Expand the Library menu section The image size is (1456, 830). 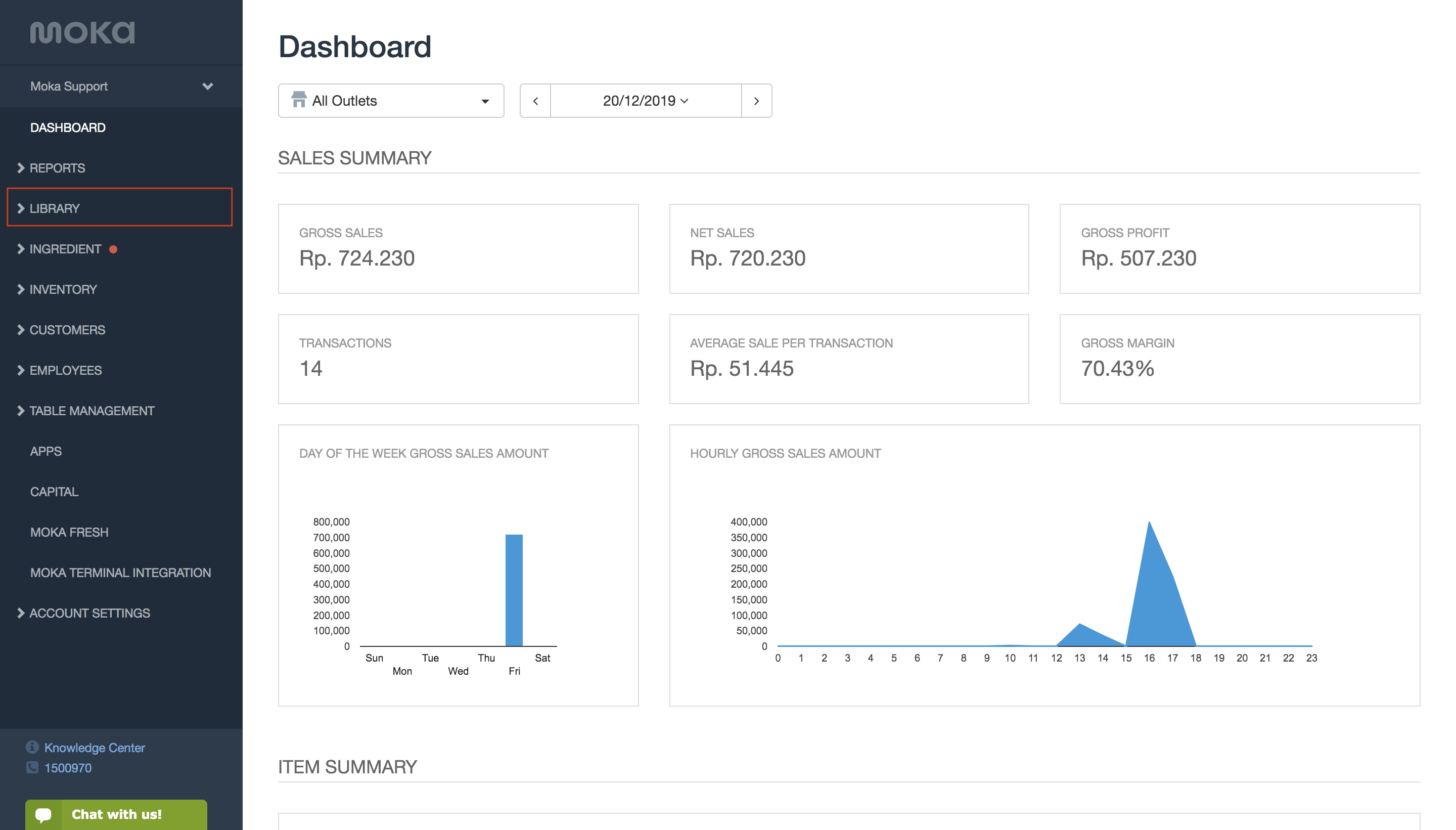coord(120,208)
